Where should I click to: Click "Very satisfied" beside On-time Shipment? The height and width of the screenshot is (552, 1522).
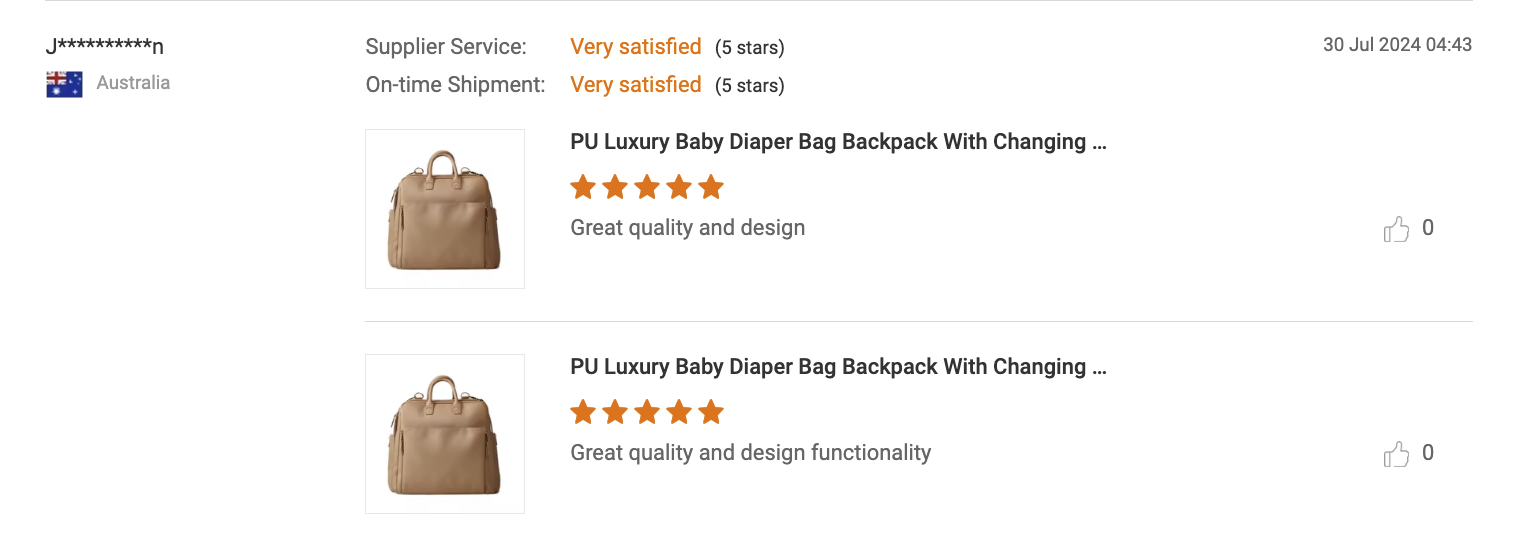636,85
